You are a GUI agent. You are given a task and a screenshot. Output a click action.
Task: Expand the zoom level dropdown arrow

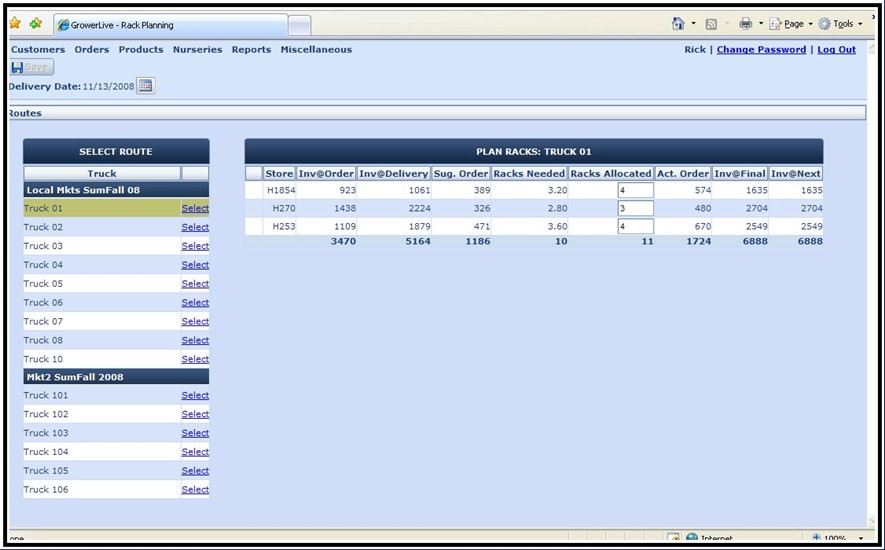[859, 538]
